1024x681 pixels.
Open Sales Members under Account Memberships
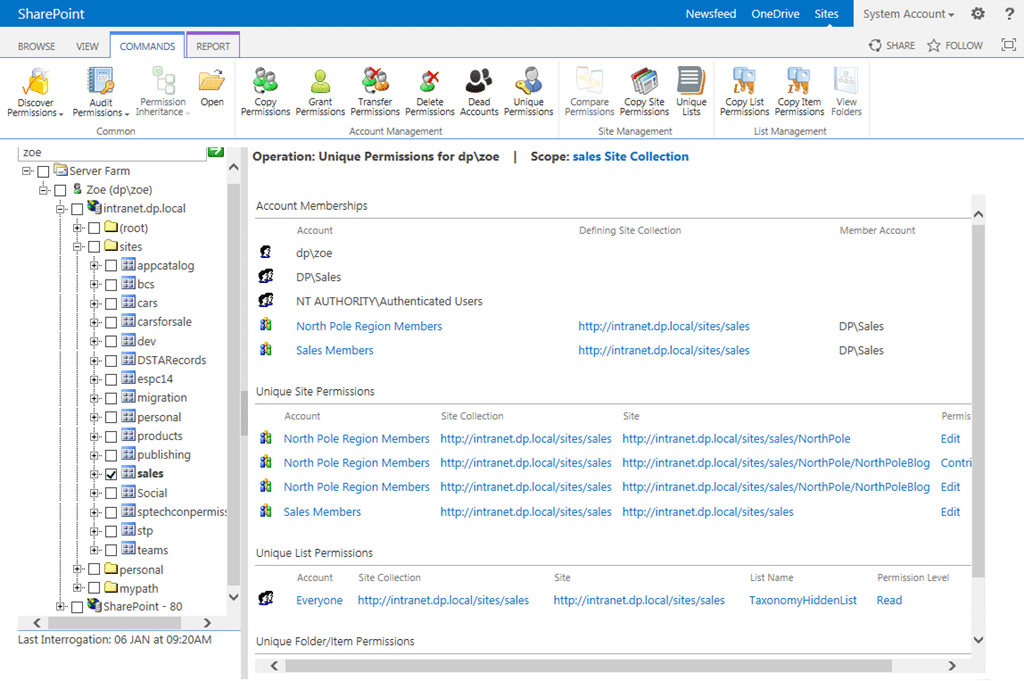(x=334, y=351)
